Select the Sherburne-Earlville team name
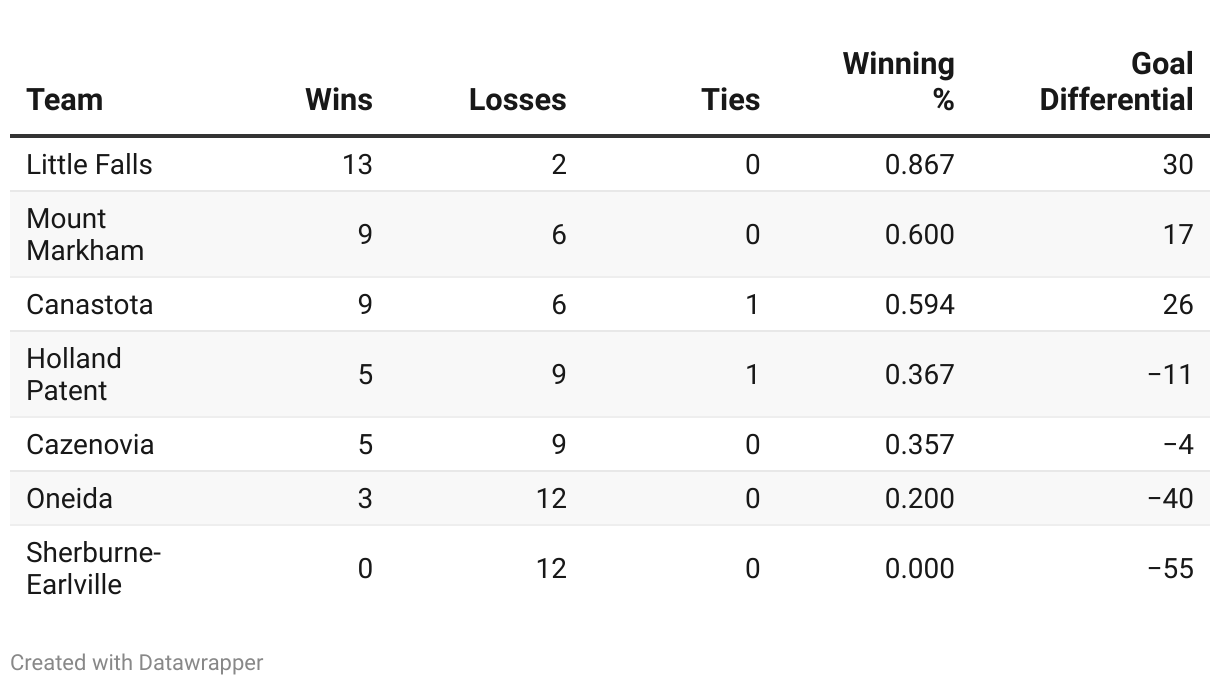Image resolution: width=1220 pixels, height=686 pixels. pyautogui.click(x=93, y=568)
